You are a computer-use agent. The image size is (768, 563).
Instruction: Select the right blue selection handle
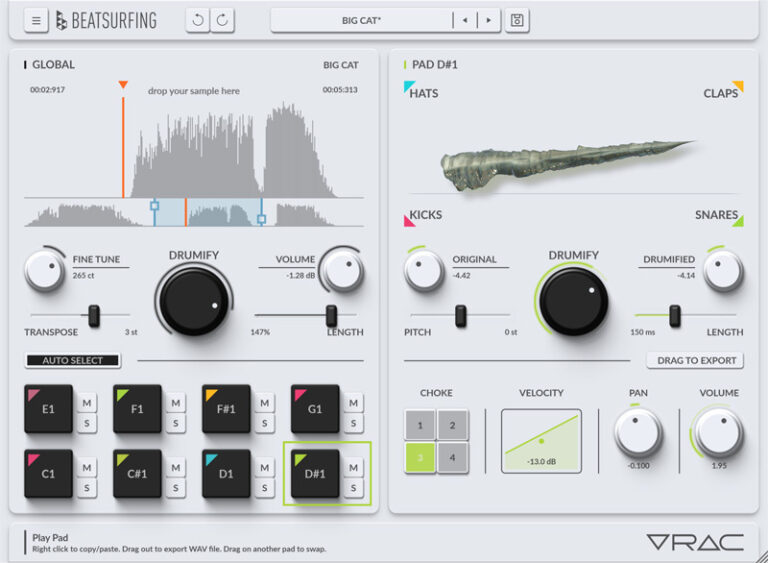click(262, 219)
